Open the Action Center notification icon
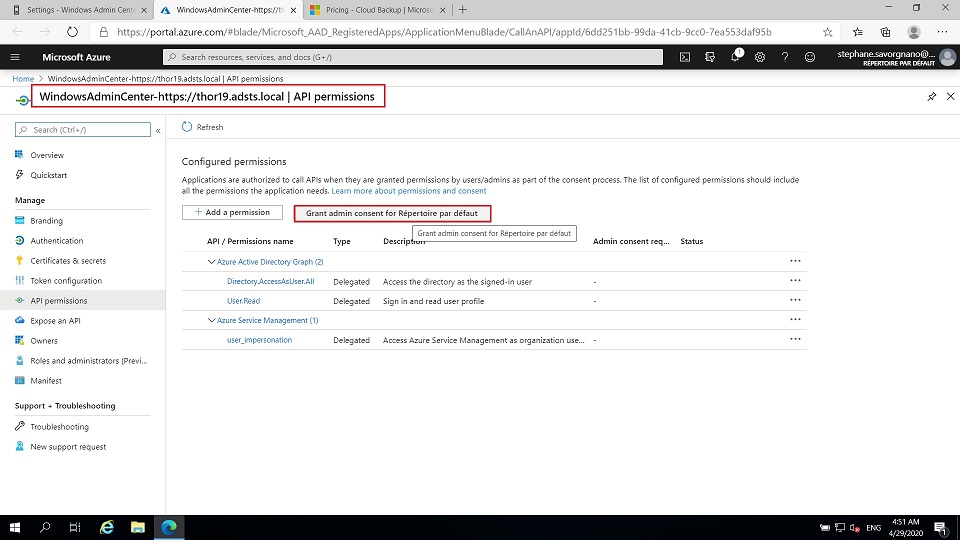 coord(941,527)
